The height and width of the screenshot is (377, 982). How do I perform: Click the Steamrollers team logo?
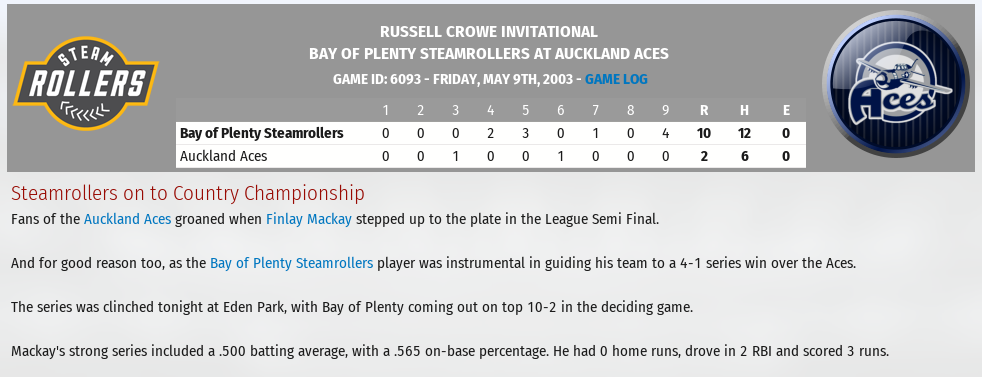pyautogui.click(x=86, y=83)
